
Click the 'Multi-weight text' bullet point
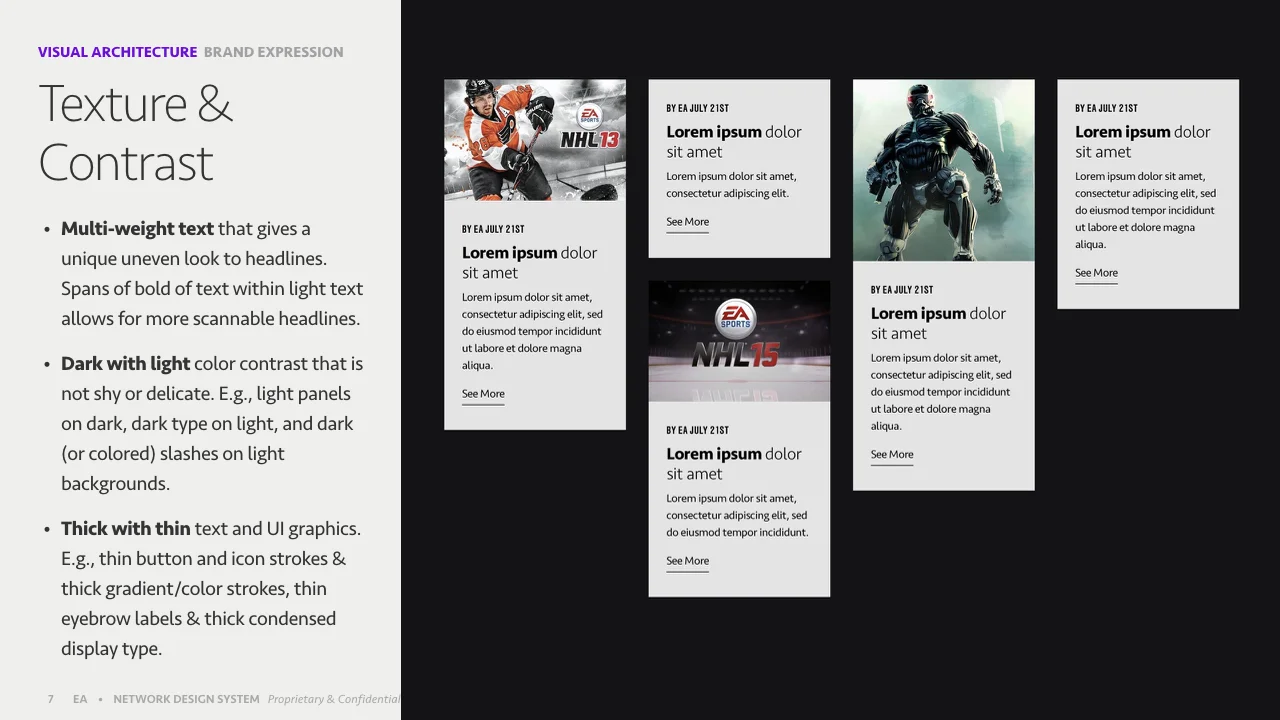click(136, 228)
